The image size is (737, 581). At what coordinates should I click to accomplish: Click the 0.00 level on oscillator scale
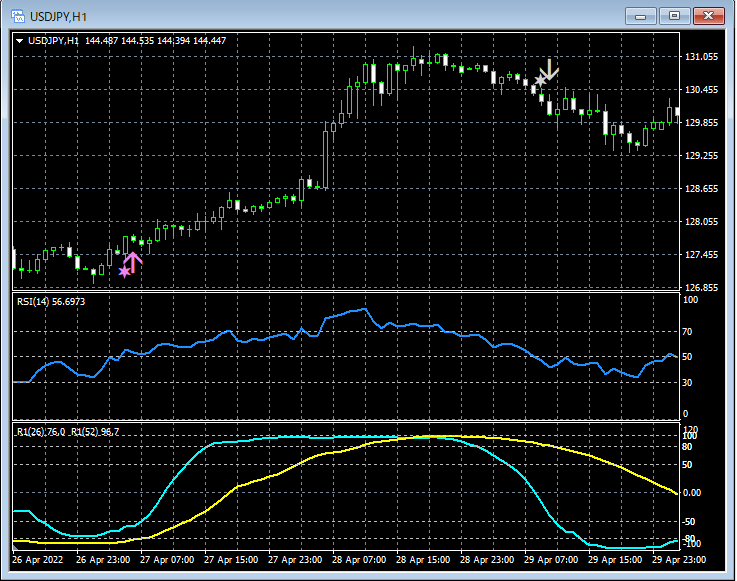tap(694, 492)
